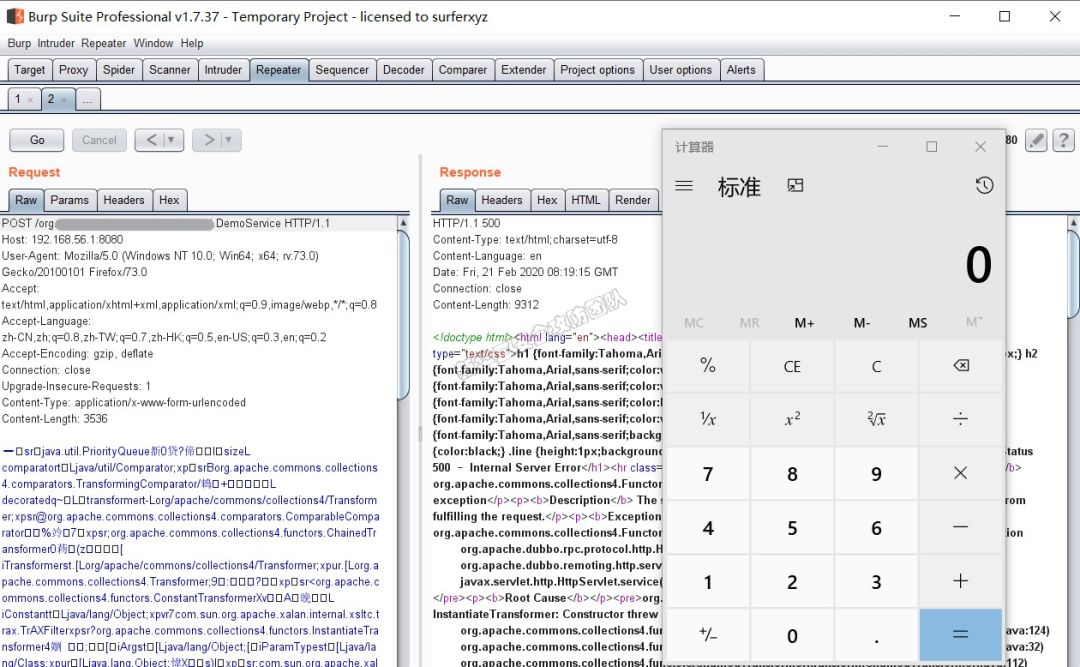
Task: Toggle calculator keep-on-top mode icon
Action: coord(795,185)
